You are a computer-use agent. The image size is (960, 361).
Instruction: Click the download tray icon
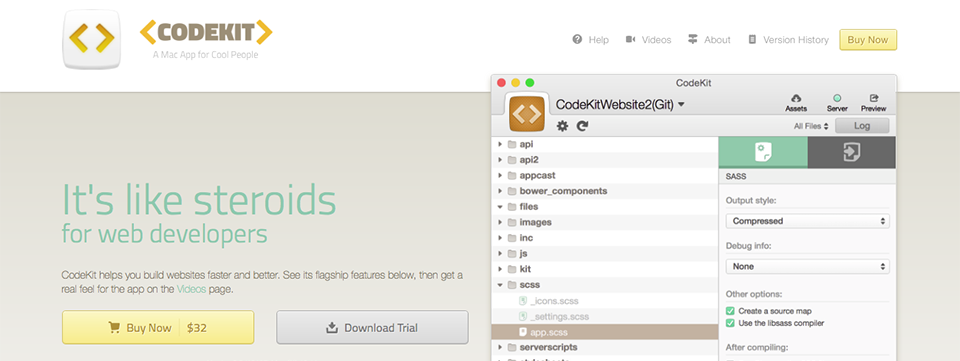[x=332, y=328]
